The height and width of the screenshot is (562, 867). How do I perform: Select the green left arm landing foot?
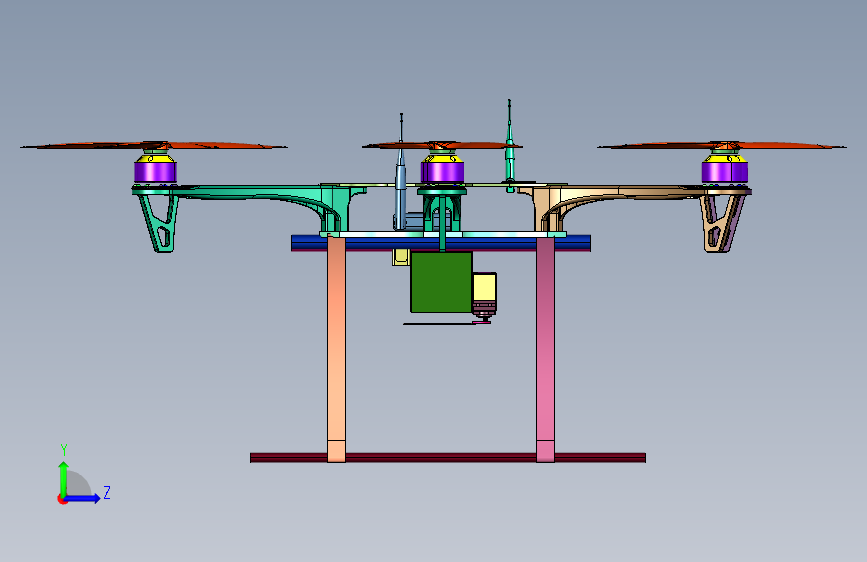pyautogui.click(x=159, y=223)
